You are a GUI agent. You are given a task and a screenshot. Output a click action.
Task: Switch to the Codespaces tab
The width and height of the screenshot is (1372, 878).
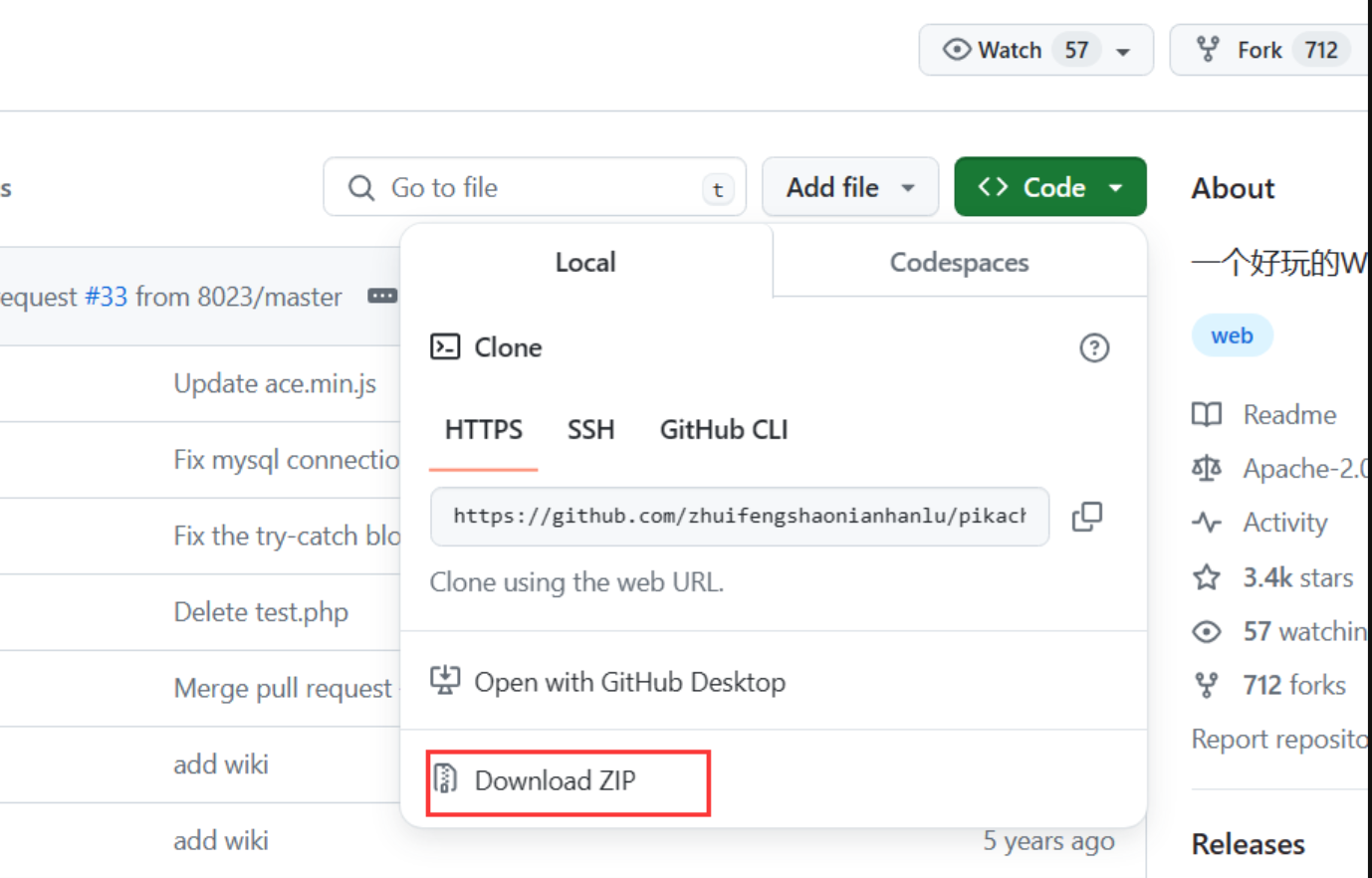pyautogui.click(x=959, y=262)
